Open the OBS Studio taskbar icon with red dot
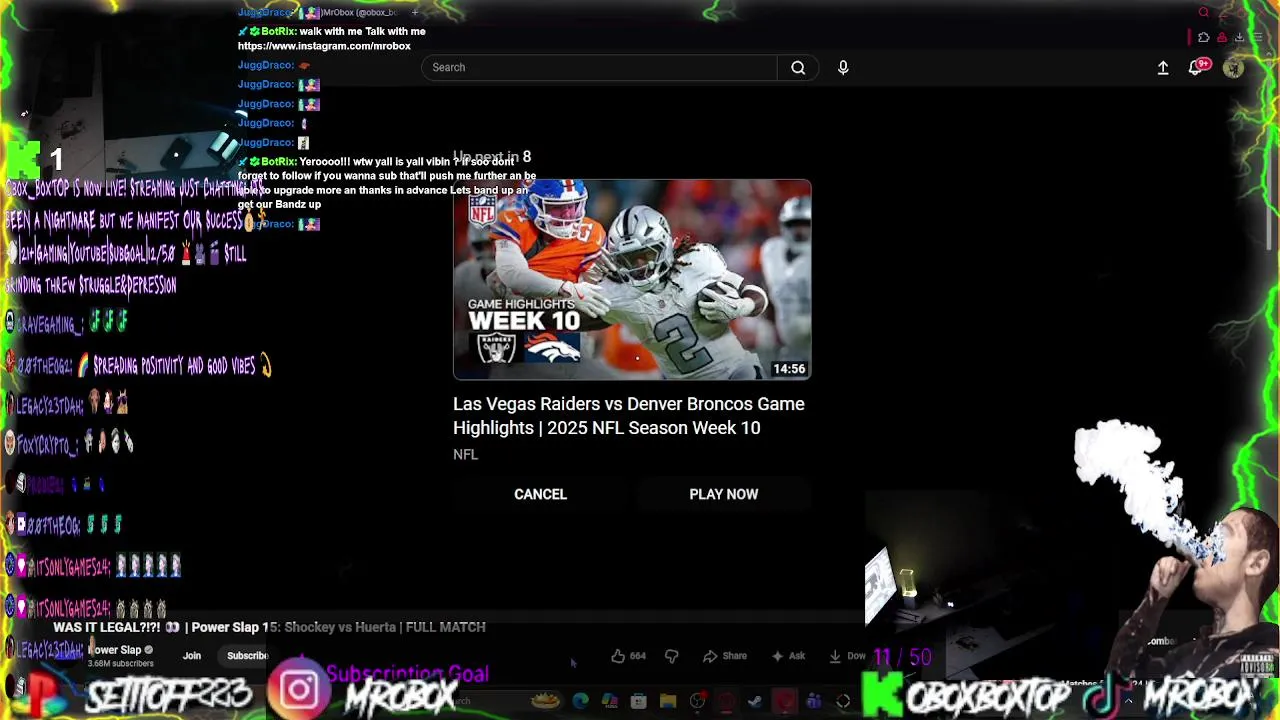 coord(697,701)
